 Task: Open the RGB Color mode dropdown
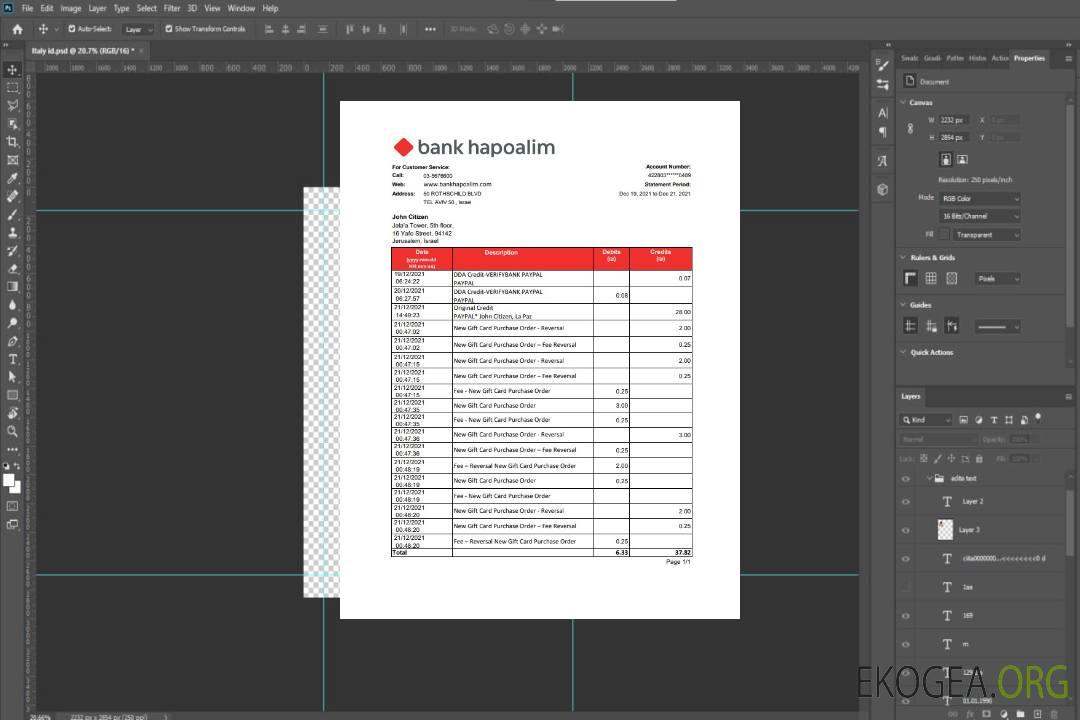(980, 198)
